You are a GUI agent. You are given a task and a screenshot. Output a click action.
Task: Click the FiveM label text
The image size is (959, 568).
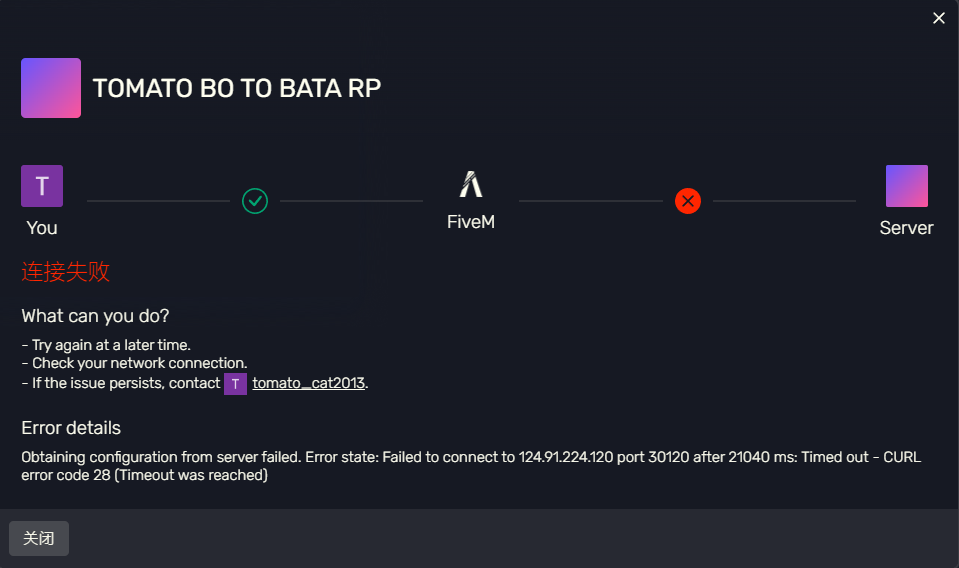[471, 222]
